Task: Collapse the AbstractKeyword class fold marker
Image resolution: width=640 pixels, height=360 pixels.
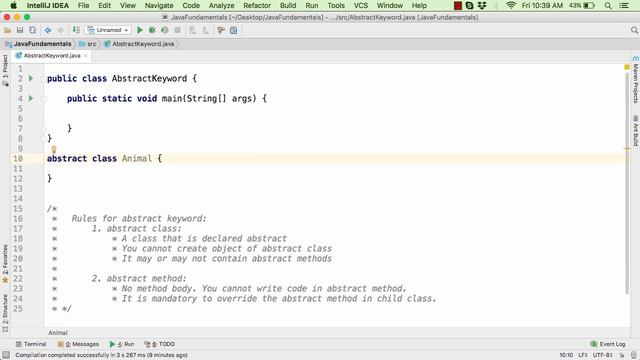Action: 44,78
